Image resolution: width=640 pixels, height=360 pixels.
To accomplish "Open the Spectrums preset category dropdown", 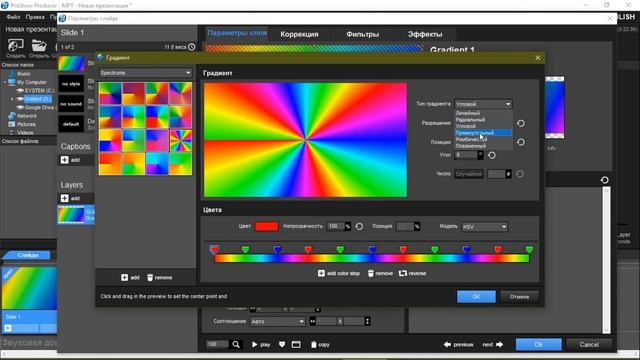I will (x=145, y=73).
